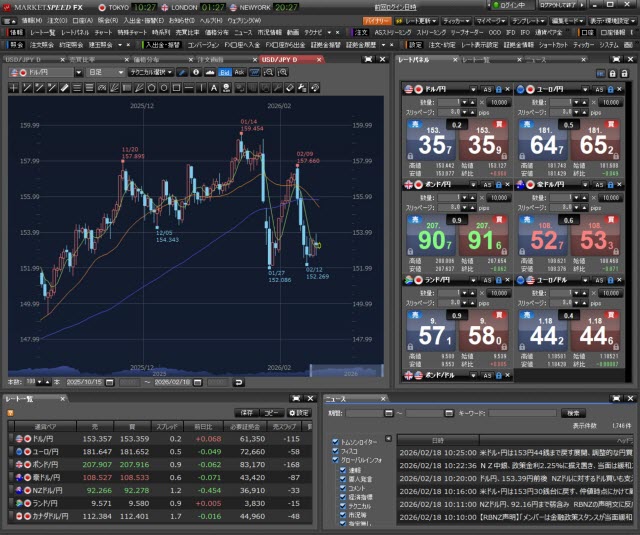Click the コピー button in rate list

click(272, 413)
